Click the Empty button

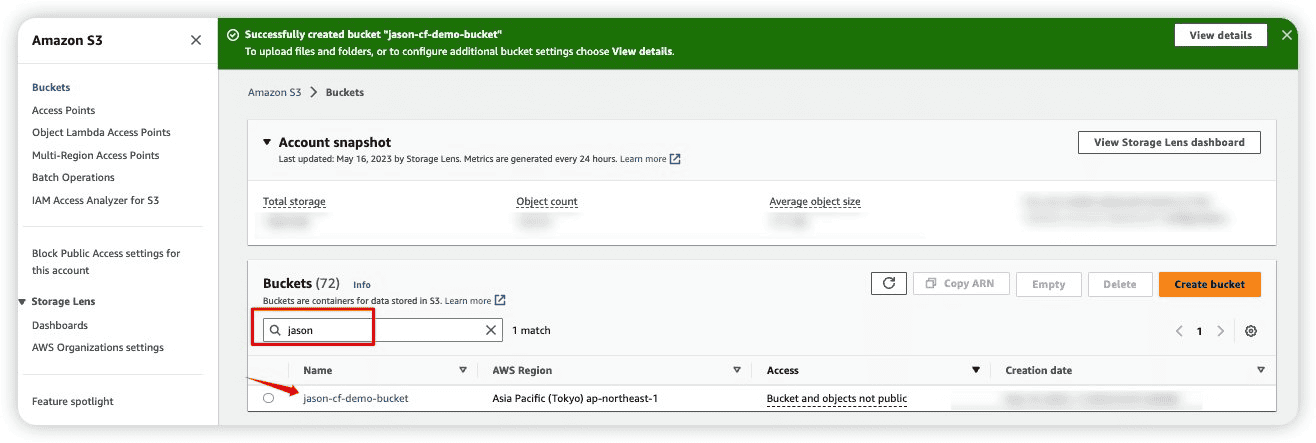tap(1048, 284)
